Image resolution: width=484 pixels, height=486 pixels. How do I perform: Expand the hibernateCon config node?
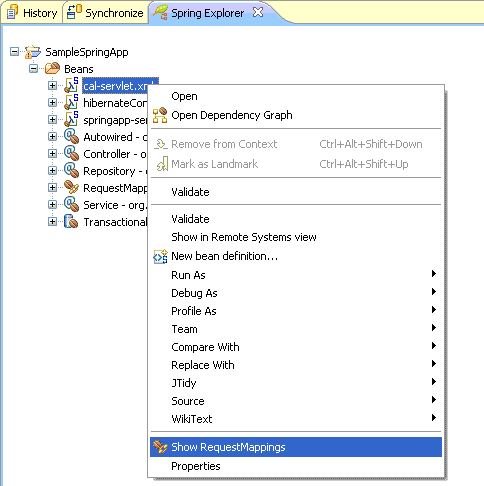point(52,103)
